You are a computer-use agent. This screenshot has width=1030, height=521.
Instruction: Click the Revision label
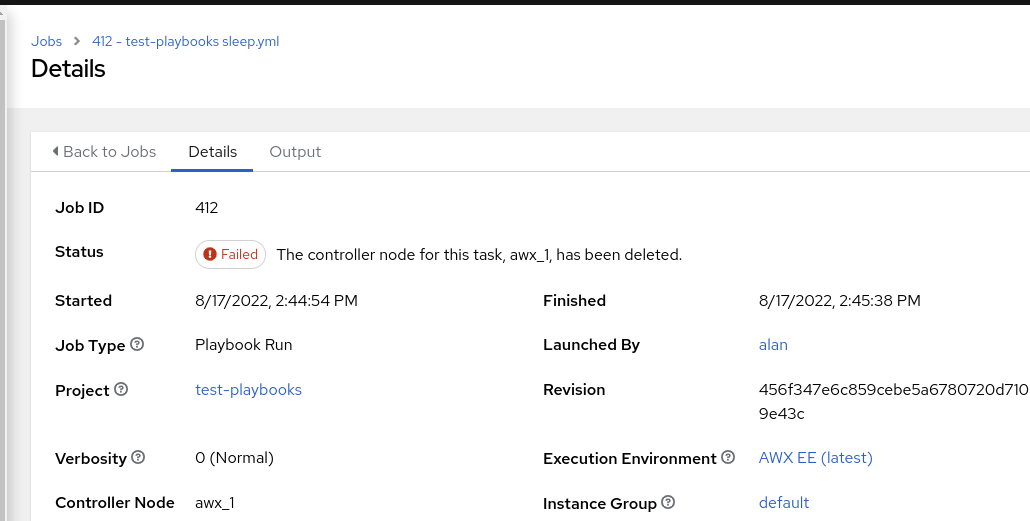click(574, 390)
